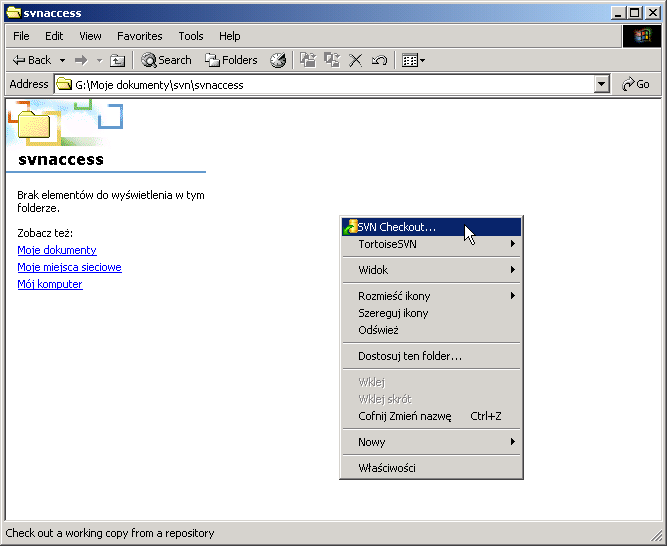
Task: Go up one folder level icon
Action: pos(117,60)
